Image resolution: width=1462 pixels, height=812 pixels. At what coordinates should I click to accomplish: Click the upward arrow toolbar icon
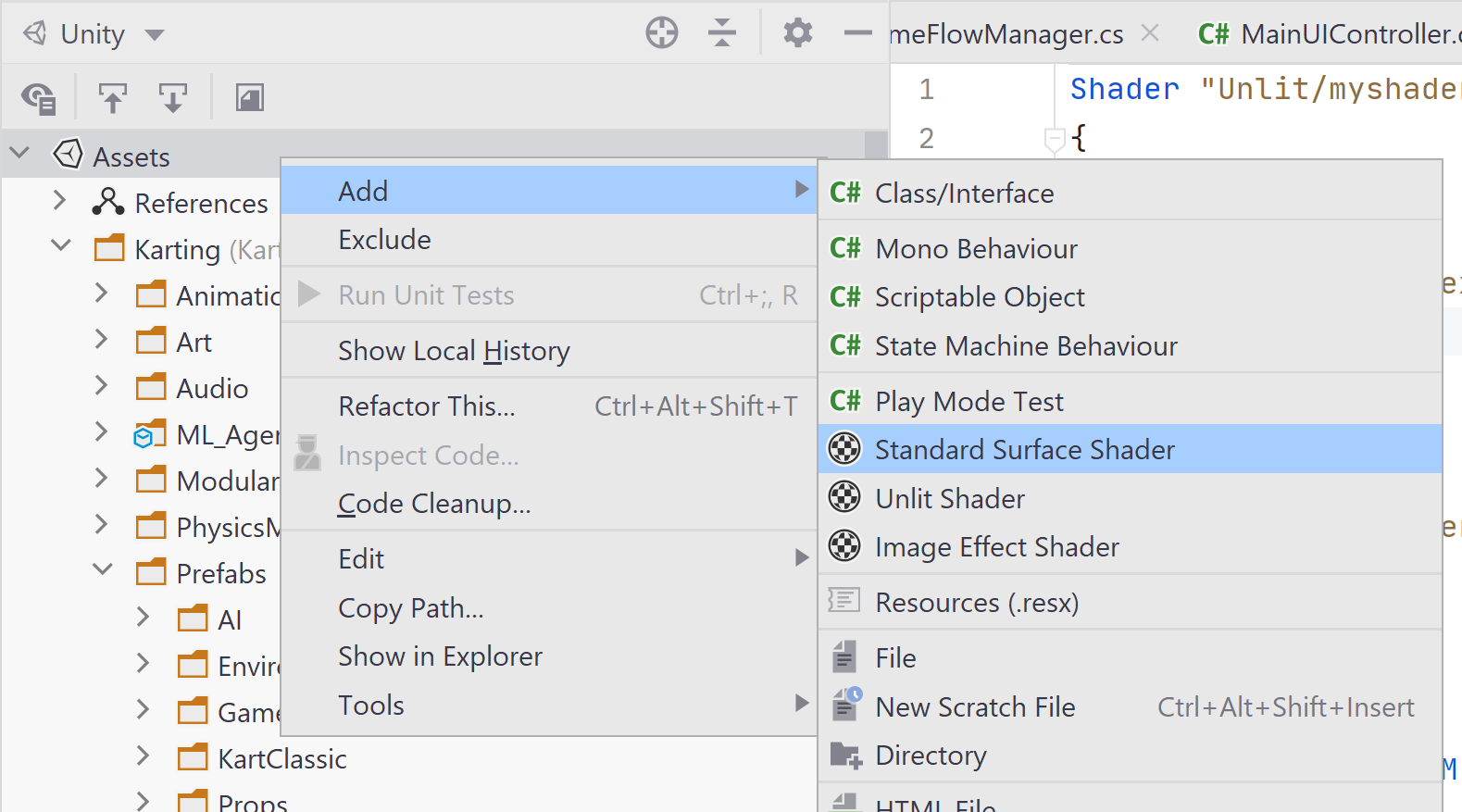coord(113,97)
